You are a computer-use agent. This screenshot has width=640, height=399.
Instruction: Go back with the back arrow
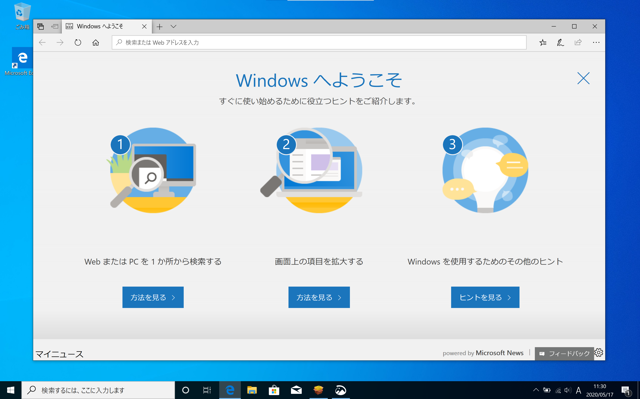coord(42,42)
